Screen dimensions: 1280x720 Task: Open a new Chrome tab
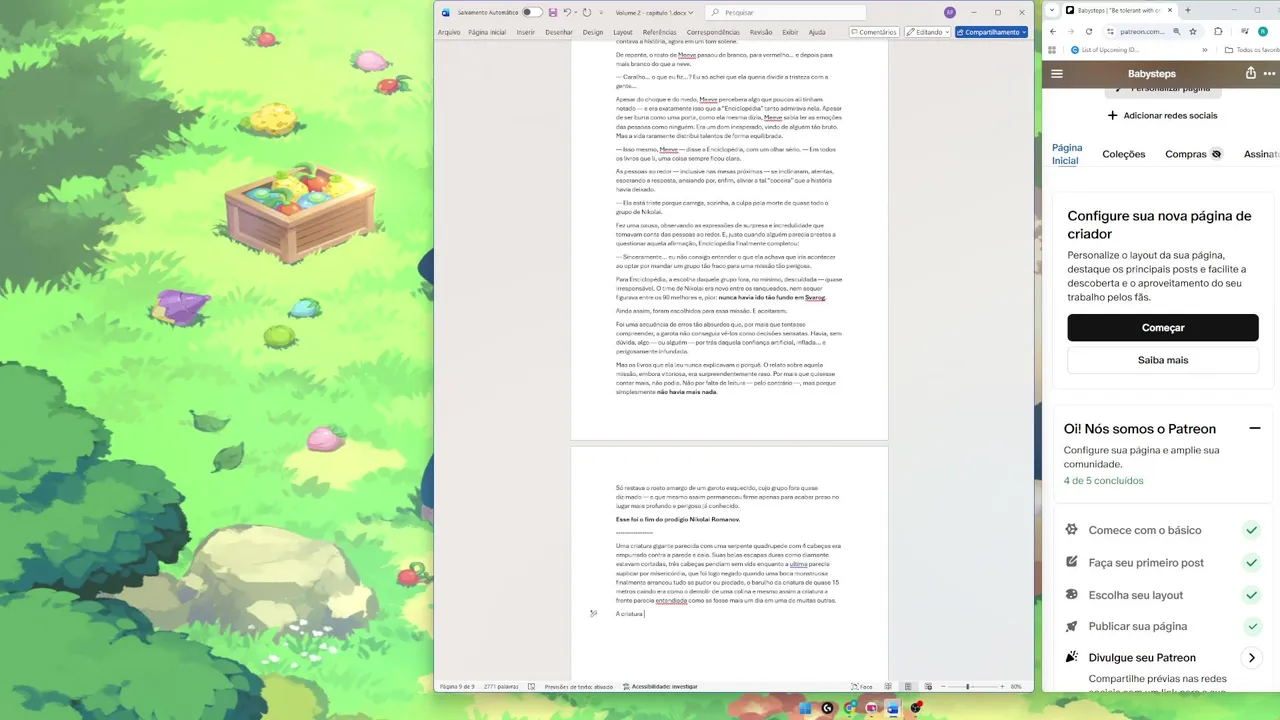tap(1188, 10)
